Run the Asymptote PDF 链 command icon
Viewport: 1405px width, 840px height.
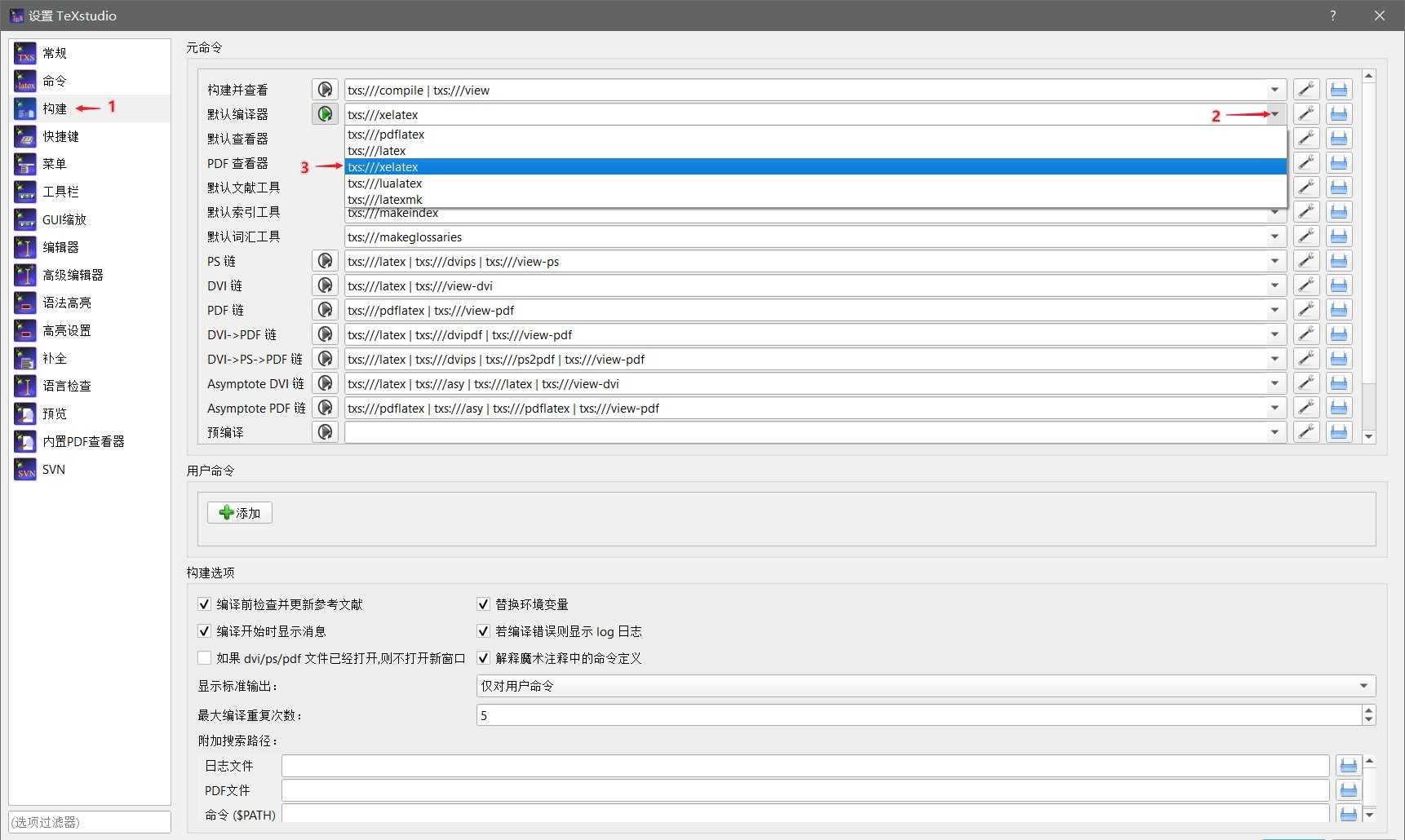(x=325, y=408)
